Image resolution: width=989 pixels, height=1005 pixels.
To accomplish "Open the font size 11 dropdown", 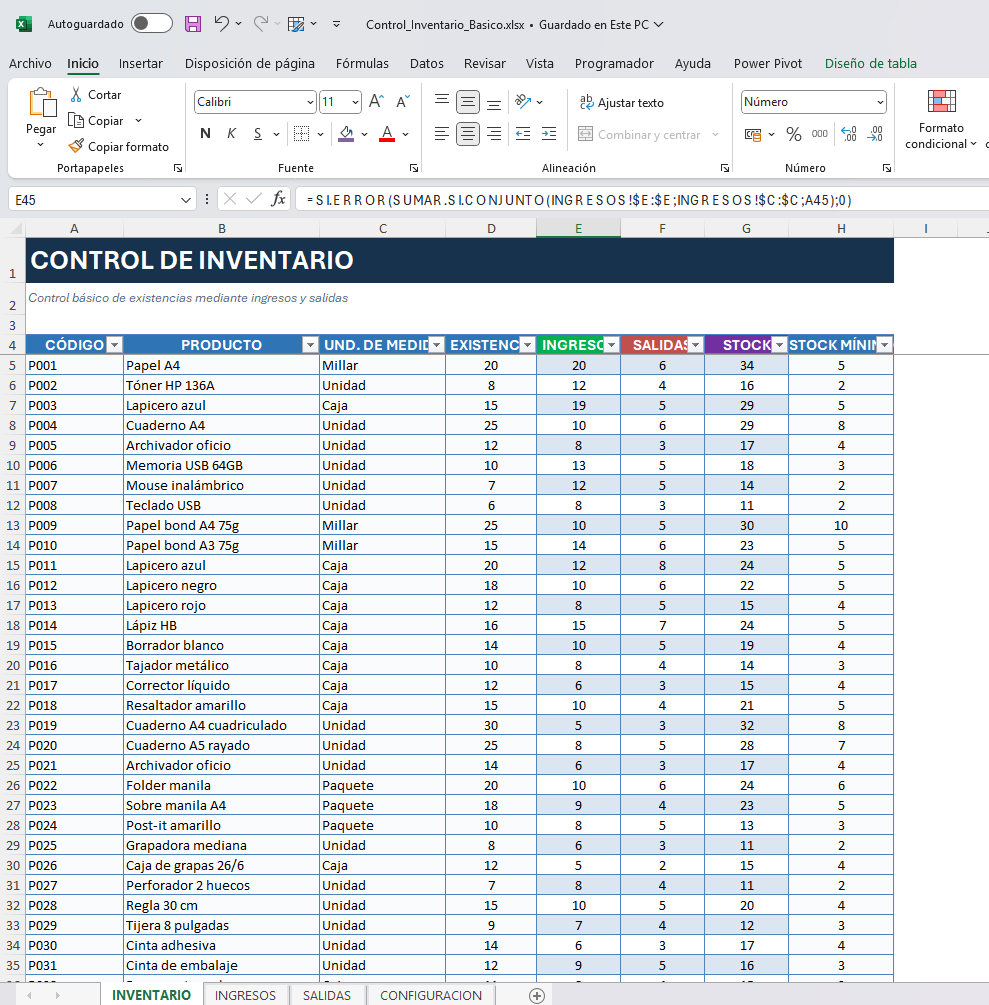I will [x=355, y=102].
